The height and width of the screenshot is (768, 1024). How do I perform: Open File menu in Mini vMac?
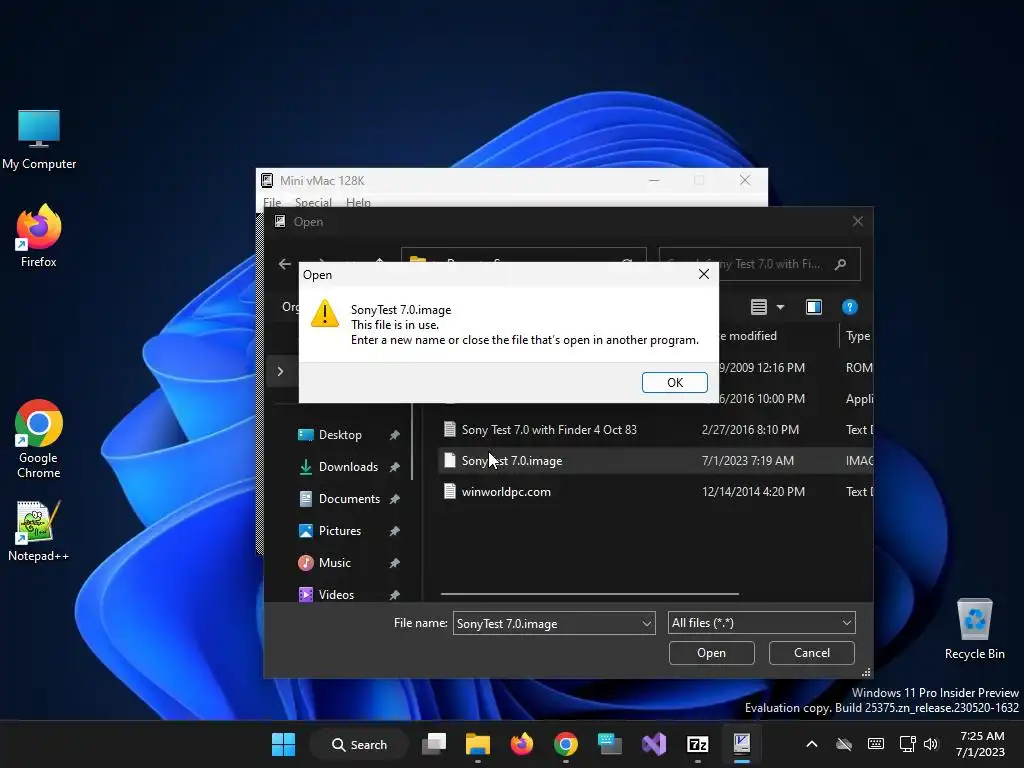272,202
